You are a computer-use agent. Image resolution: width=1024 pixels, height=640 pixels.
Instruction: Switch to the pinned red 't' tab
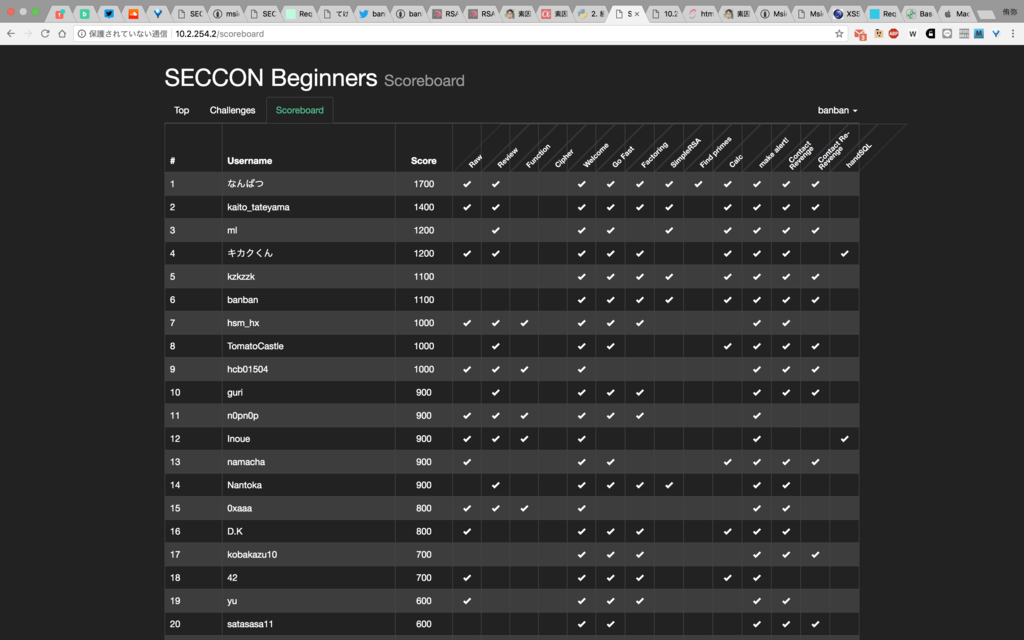click(x=59, y=13)
